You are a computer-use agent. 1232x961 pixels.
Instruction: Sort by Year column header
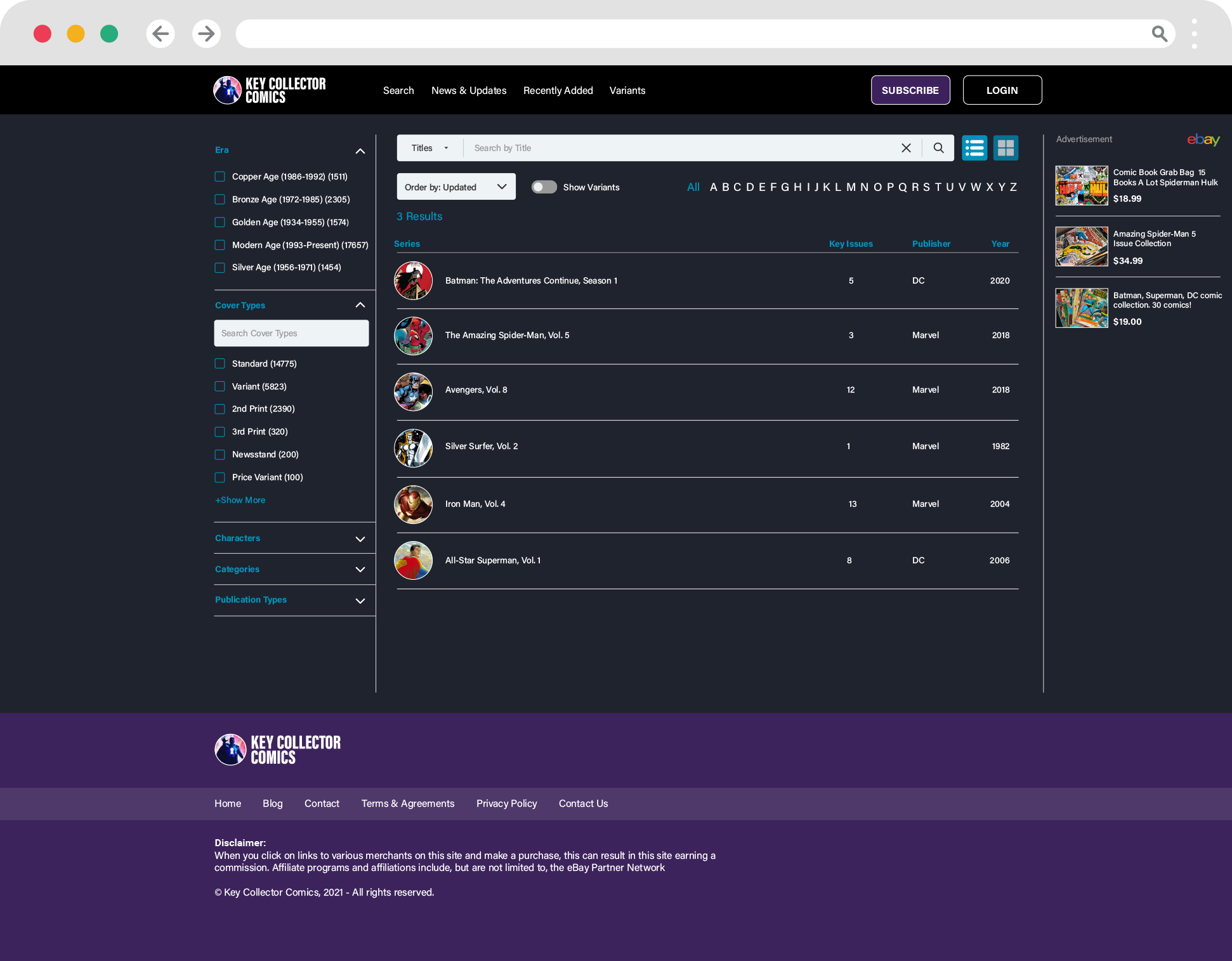tap(1000, 244)
